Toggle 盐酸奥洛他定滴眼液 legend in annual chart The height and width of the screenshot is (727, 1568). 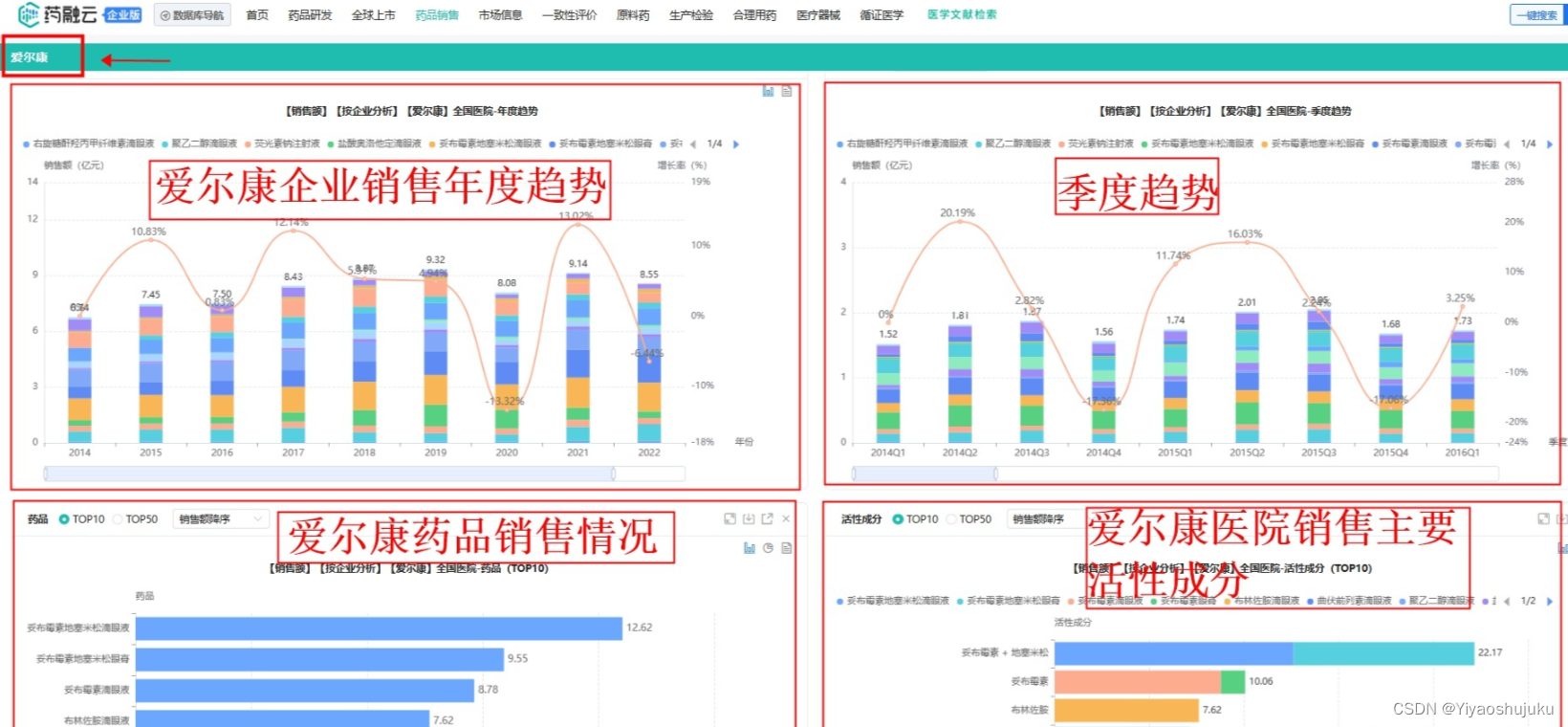(374, 143)
